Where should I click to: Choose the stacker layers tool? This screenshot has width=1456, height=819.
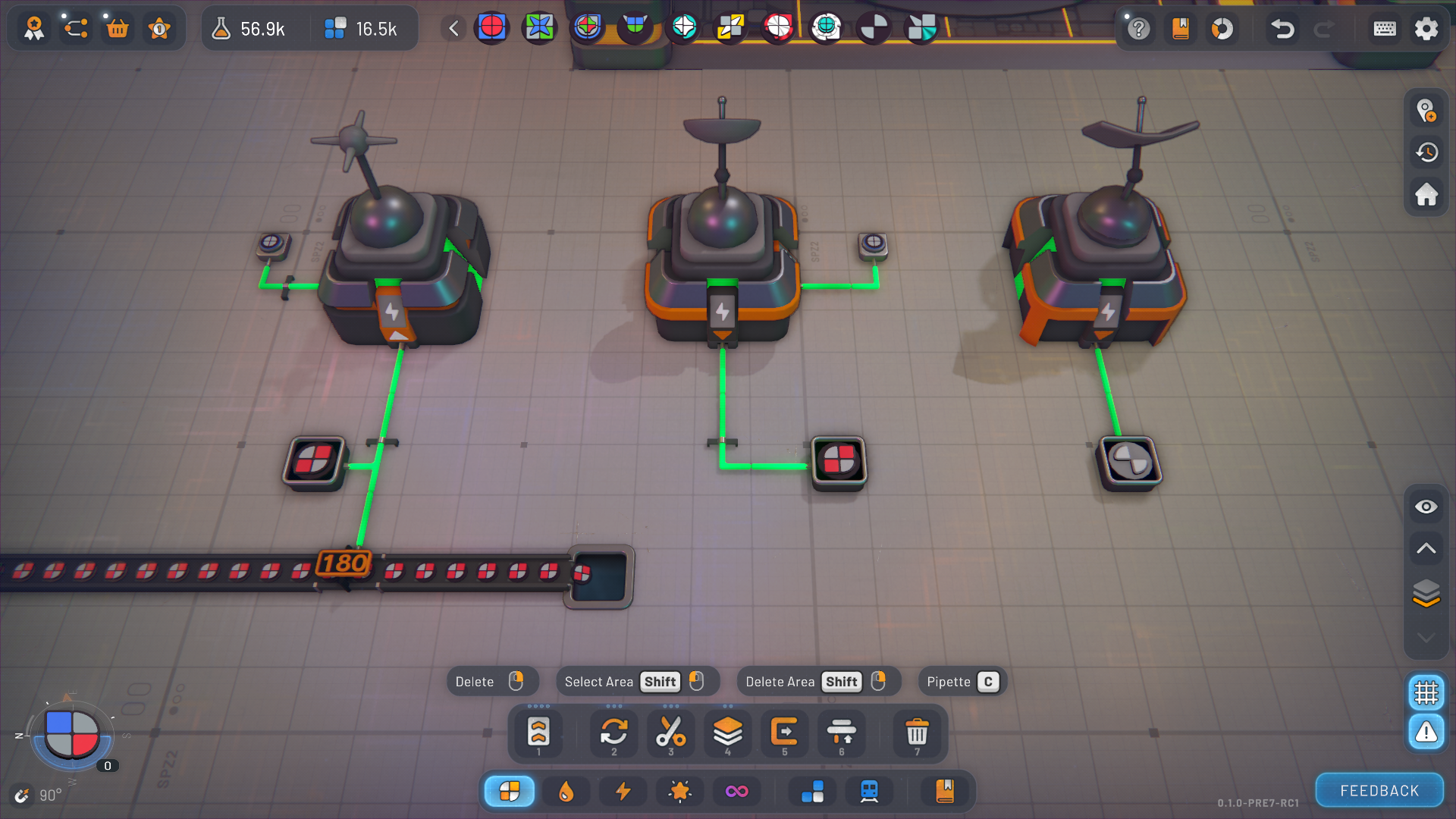tap(727, 733)
